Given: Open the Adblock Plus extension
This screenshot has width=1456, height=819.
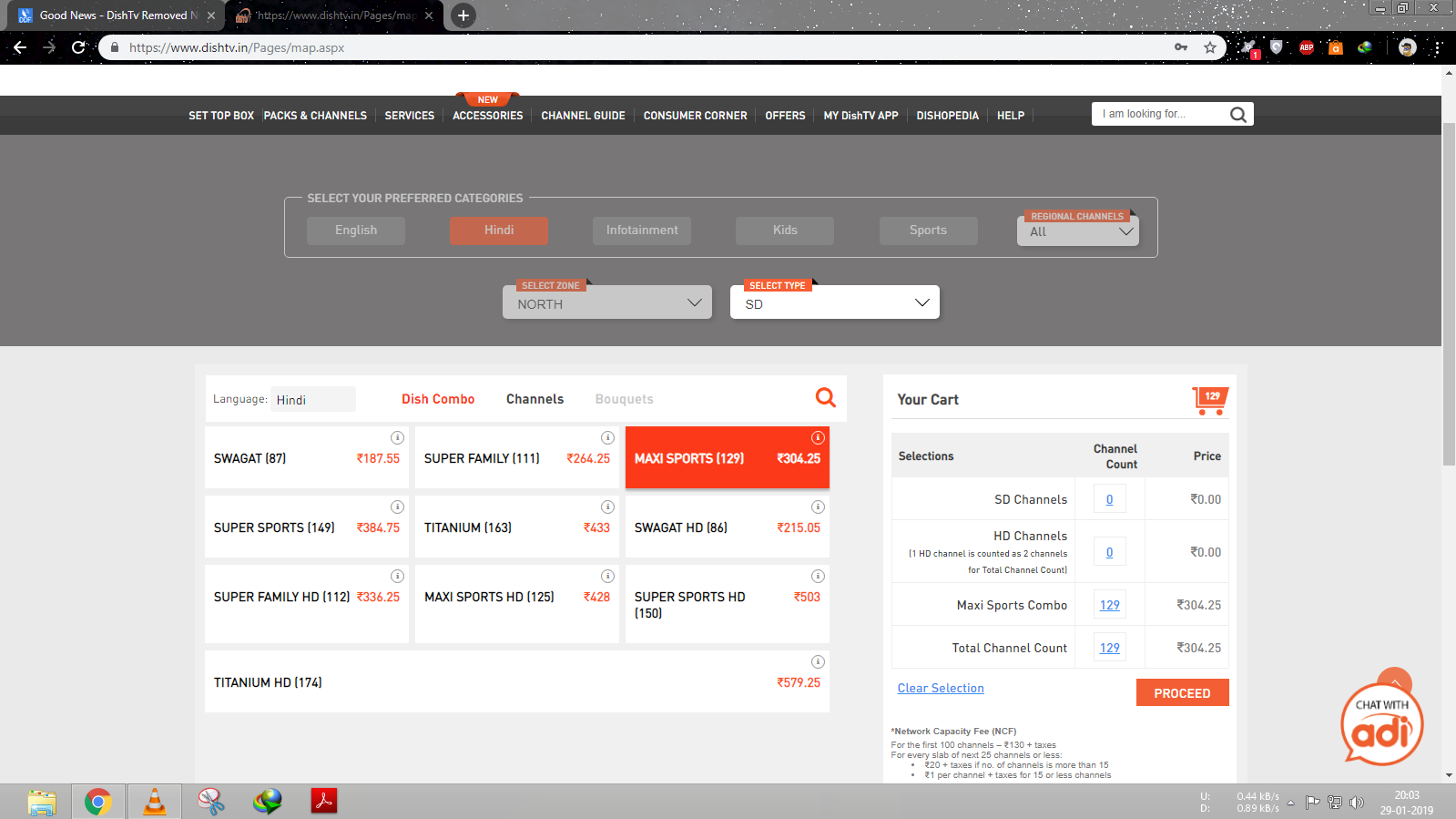Looking at the screenshot, I should (1306, 47).
